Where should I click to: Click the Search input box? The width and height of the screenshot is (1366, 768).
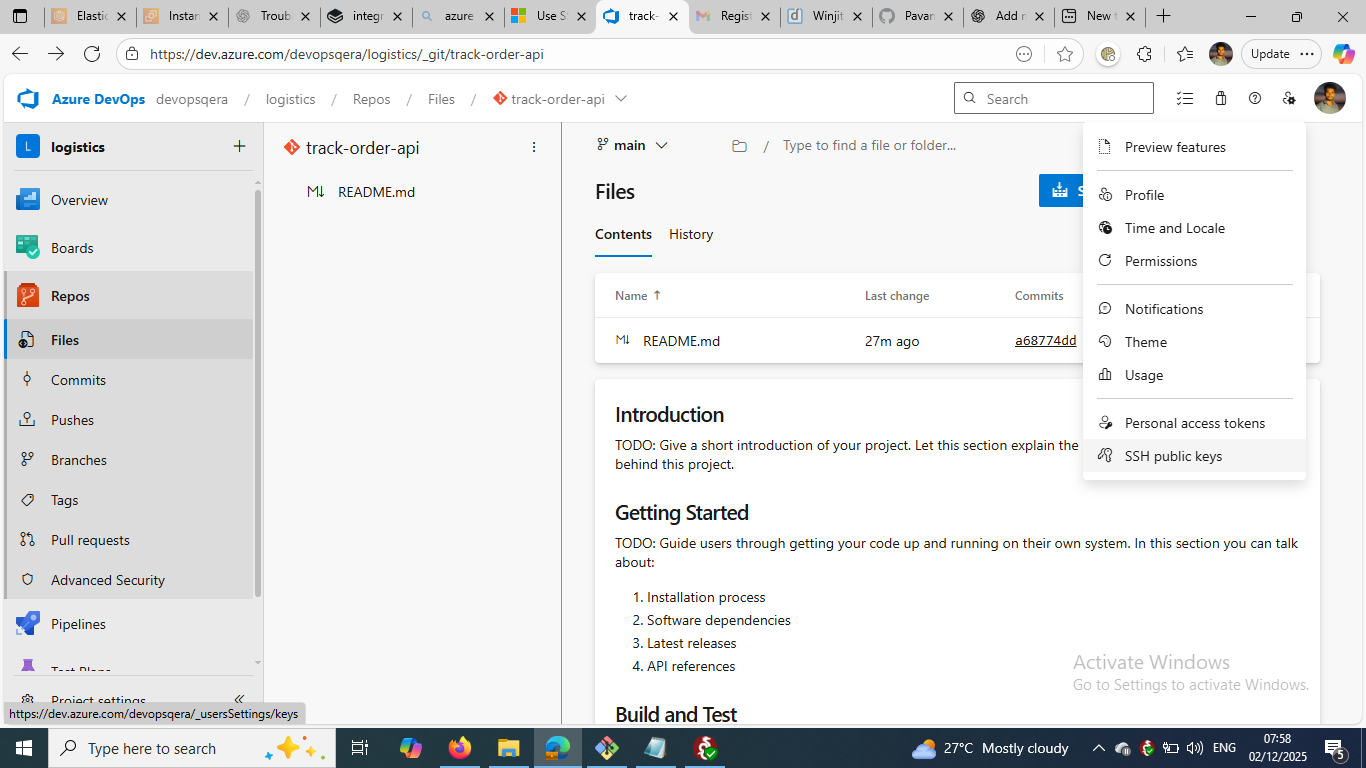(1064, 99)
